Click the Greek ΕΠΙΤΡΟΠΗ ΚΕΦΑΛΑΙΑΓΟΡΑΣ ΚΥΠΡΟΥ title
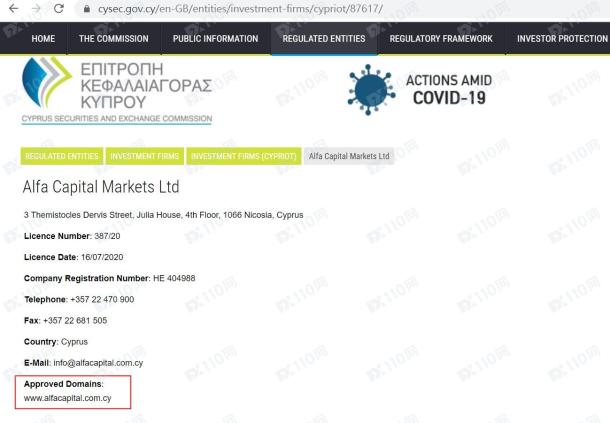The height and width of the screenshot is (423, 610). pyautogui.click(x=146, y=86)
